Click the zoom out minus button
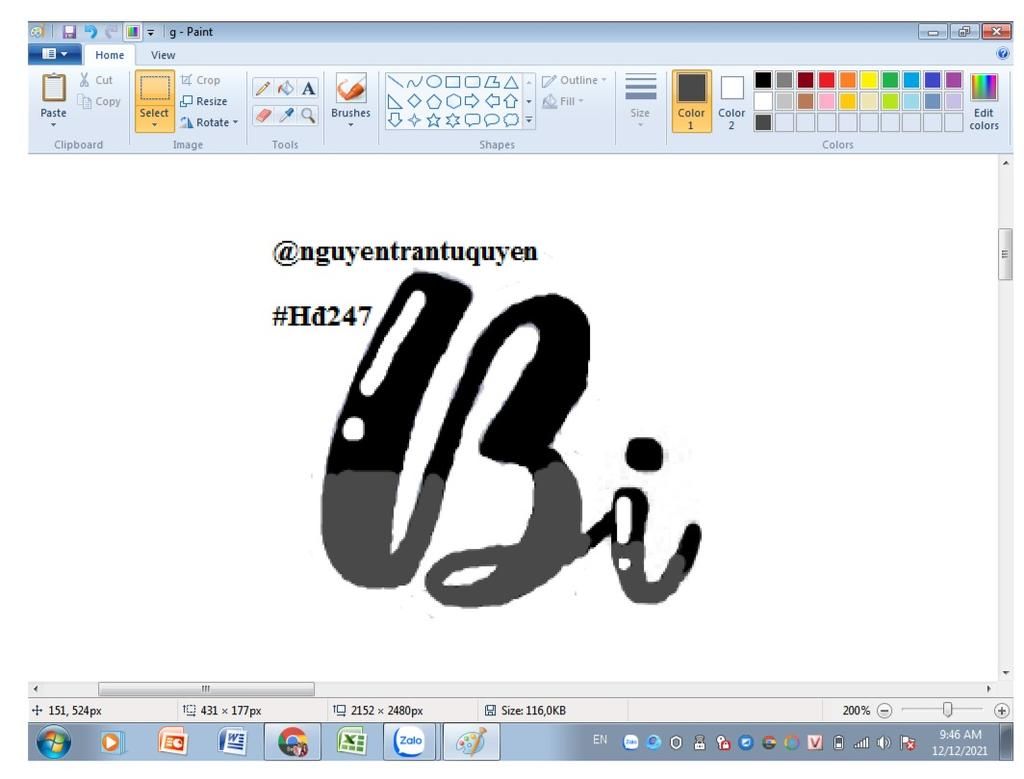Viewport: 1024px width, 779px height. (884, 710)
